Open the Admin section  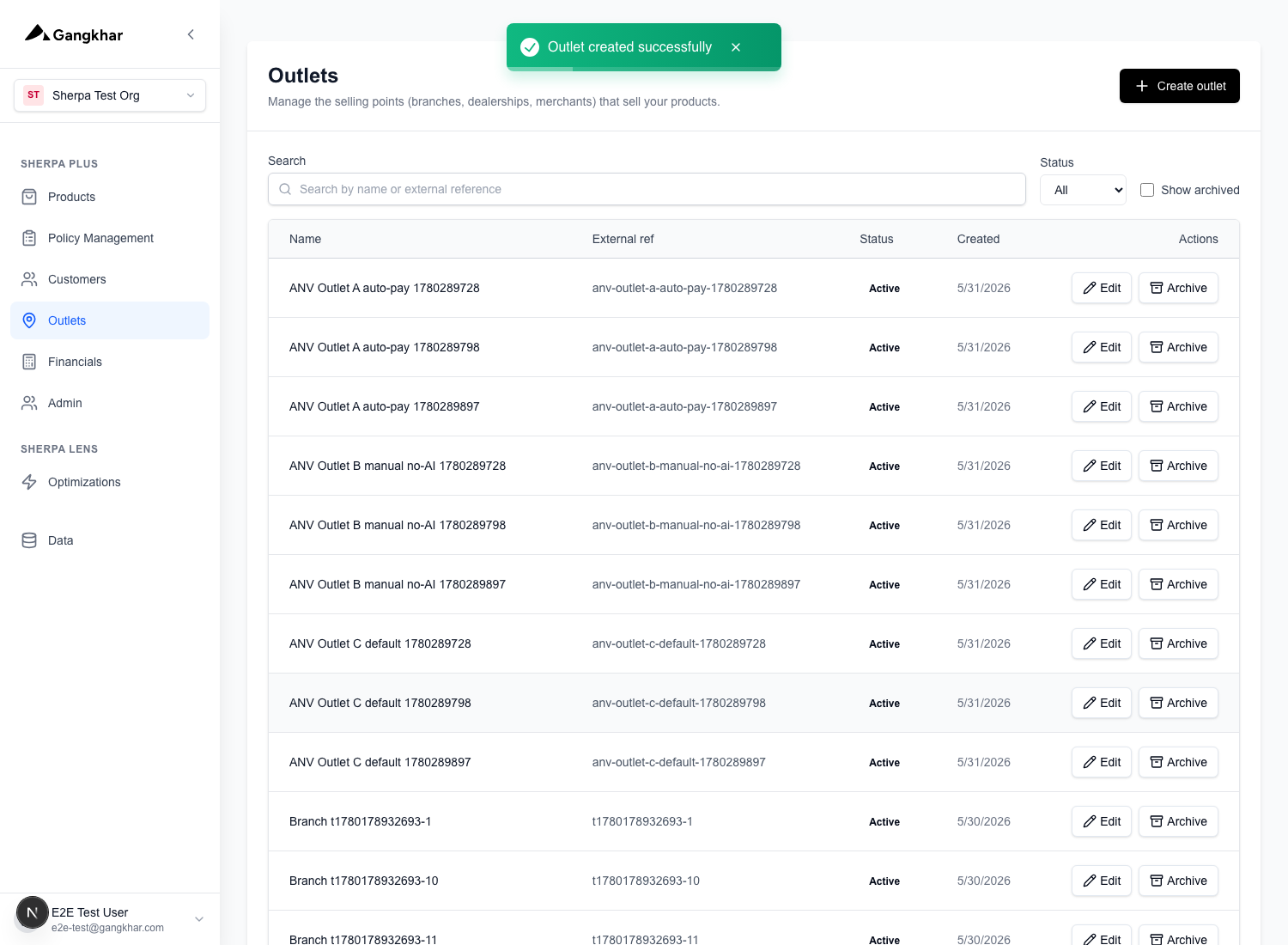point(110,403)
